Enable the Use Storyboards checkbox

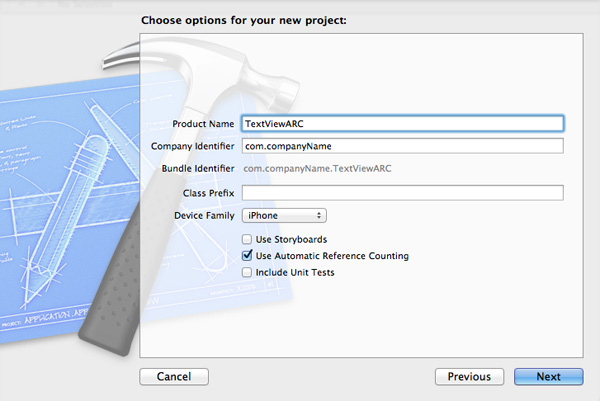click(x=247, y=240)
